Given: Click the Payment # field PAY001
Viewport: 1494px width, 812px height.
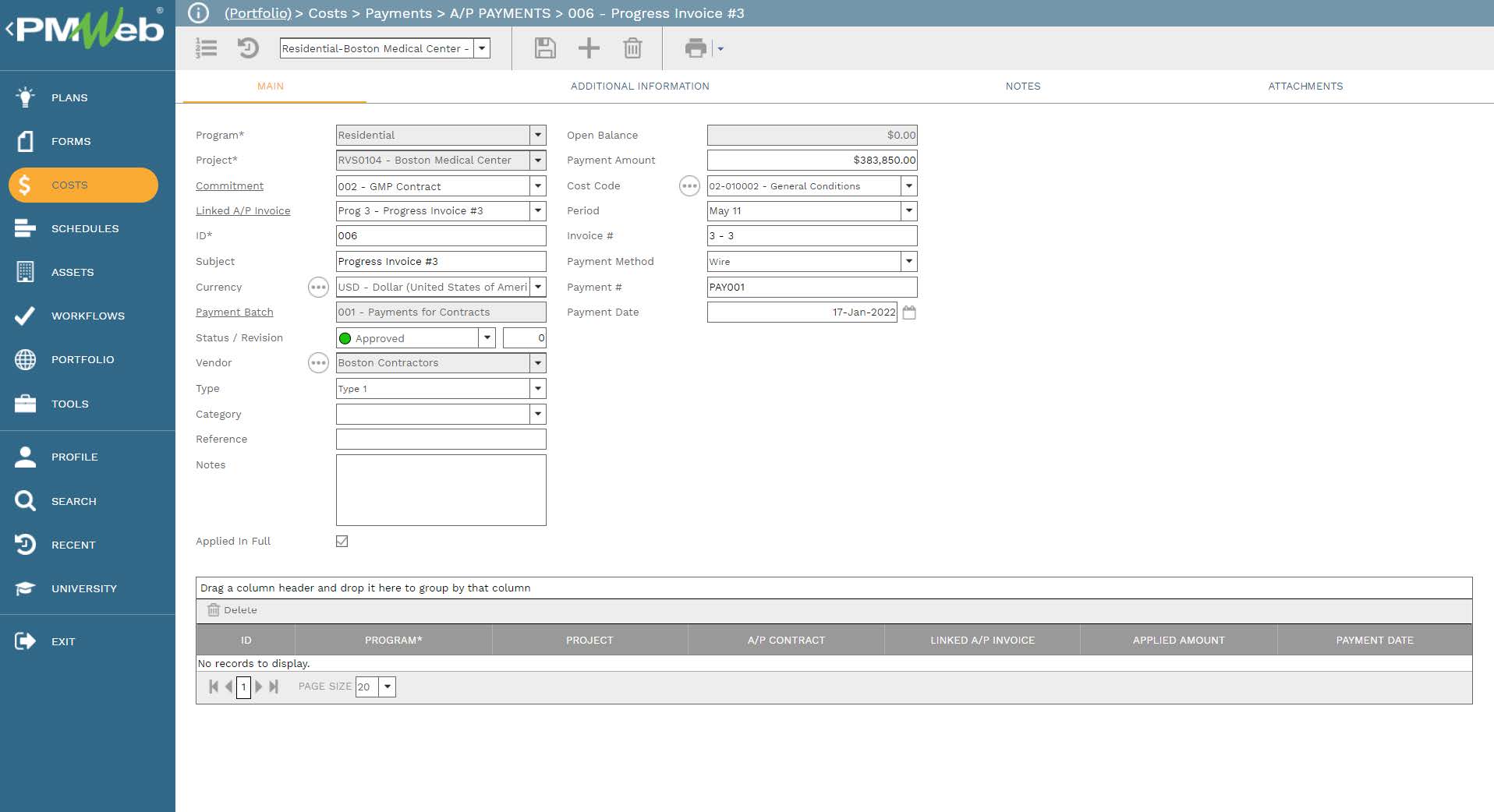Looking at the screenshot, I should (812, 287).
